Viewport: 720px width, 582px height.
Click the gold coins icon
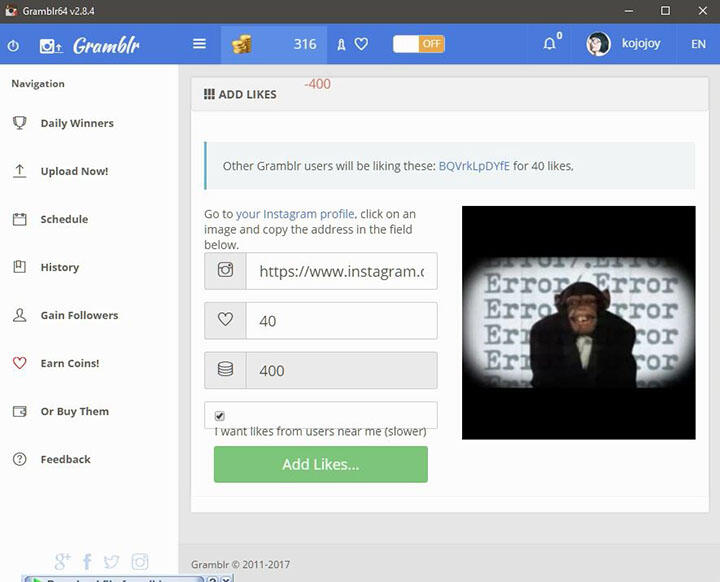click(242, 45)
